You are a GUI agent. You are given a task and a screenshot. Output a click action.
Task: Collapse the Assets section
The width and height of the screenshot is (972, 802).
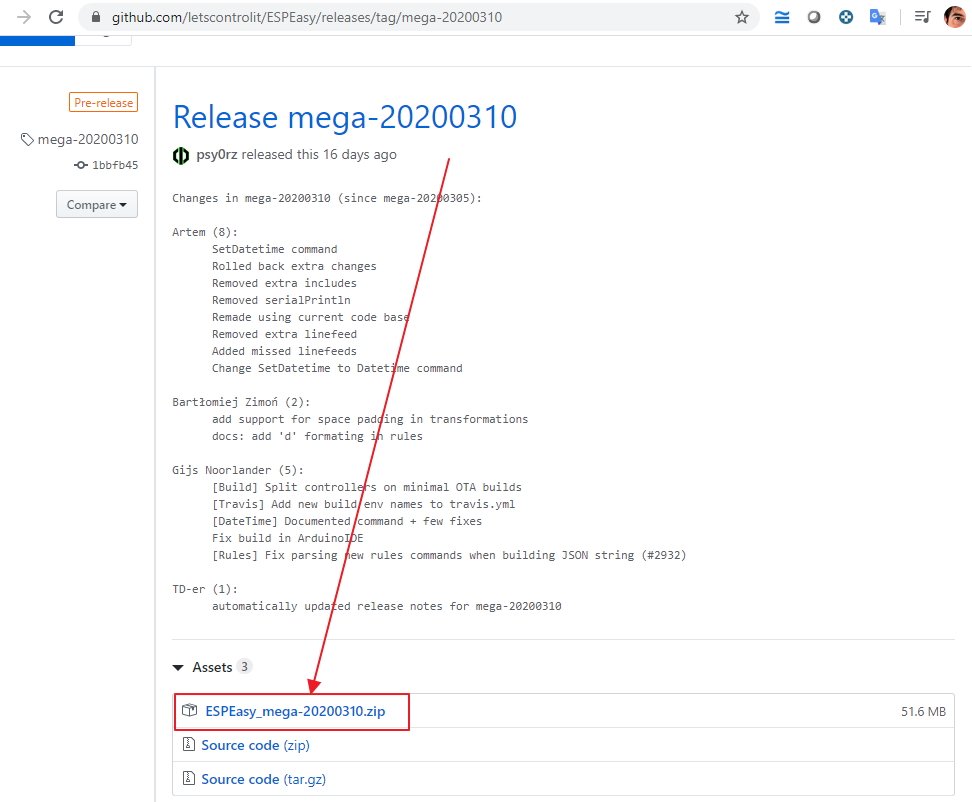click(x=178, y=667)
